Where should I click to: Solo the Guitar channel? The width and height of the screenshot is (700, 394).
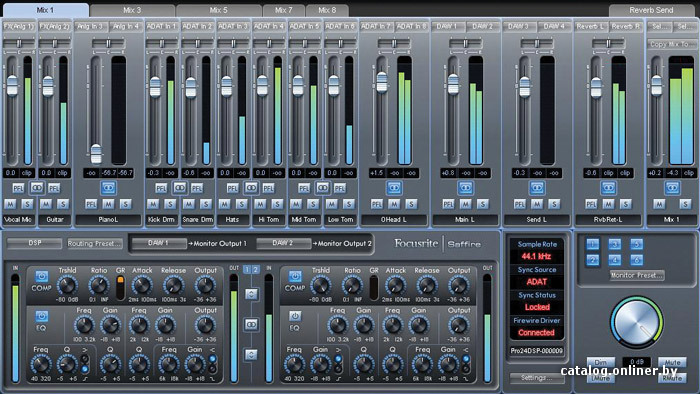pyautogui.click(x=63, y=204)
